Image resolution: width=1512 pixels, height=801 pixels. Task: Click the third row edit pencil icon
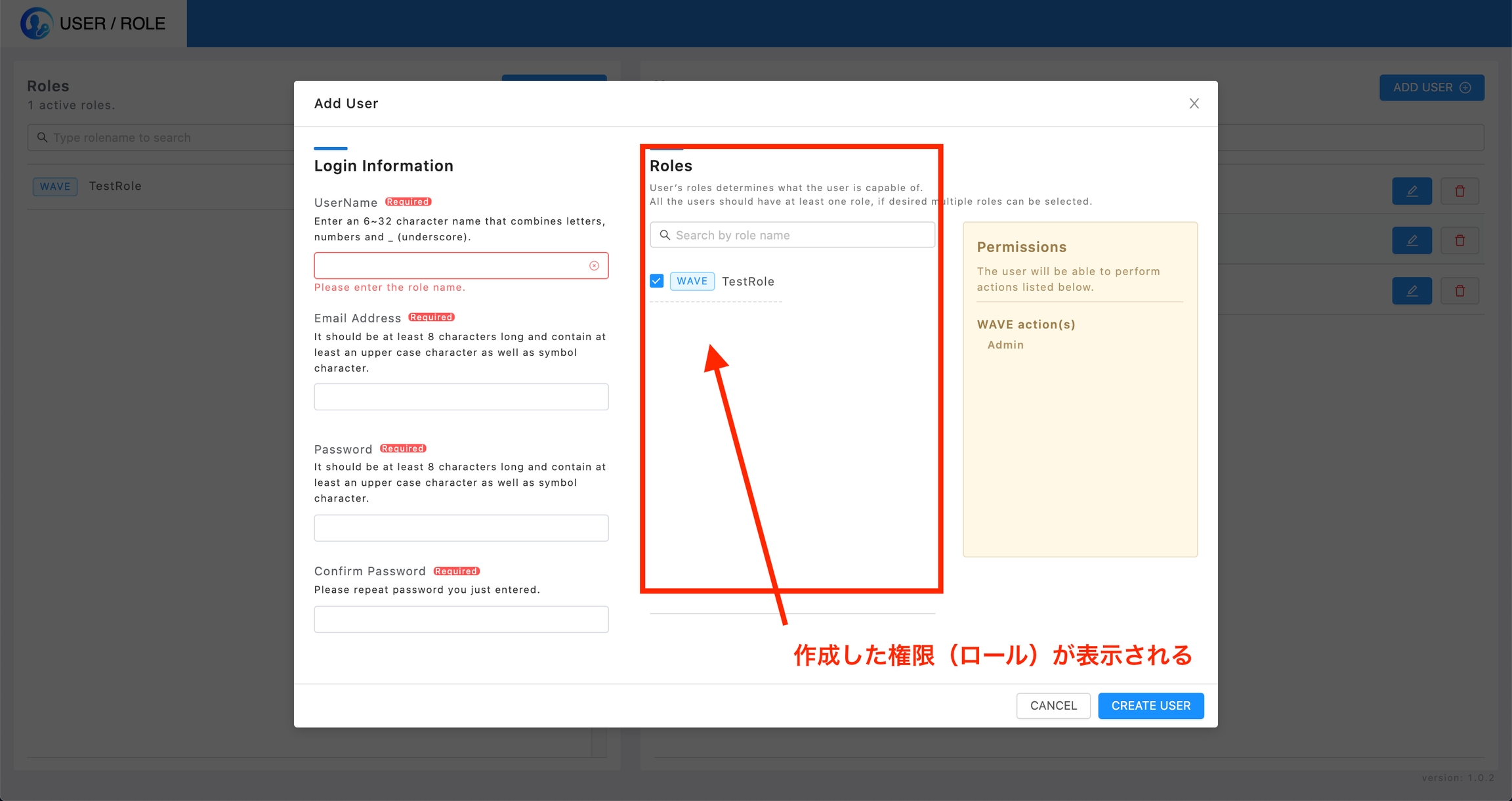click(1412, 291)
